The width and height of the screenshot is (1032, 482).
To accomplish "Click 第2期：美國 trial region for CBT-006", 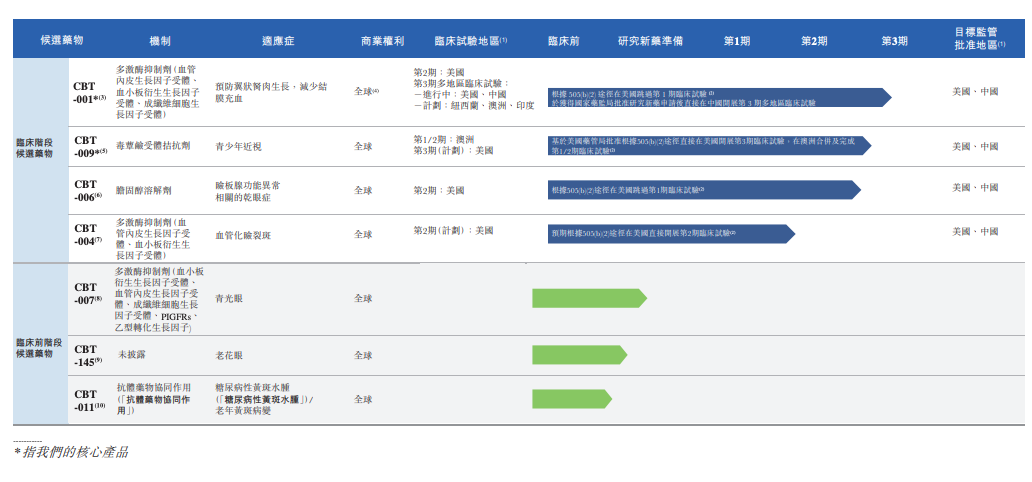I will (439, 190).
